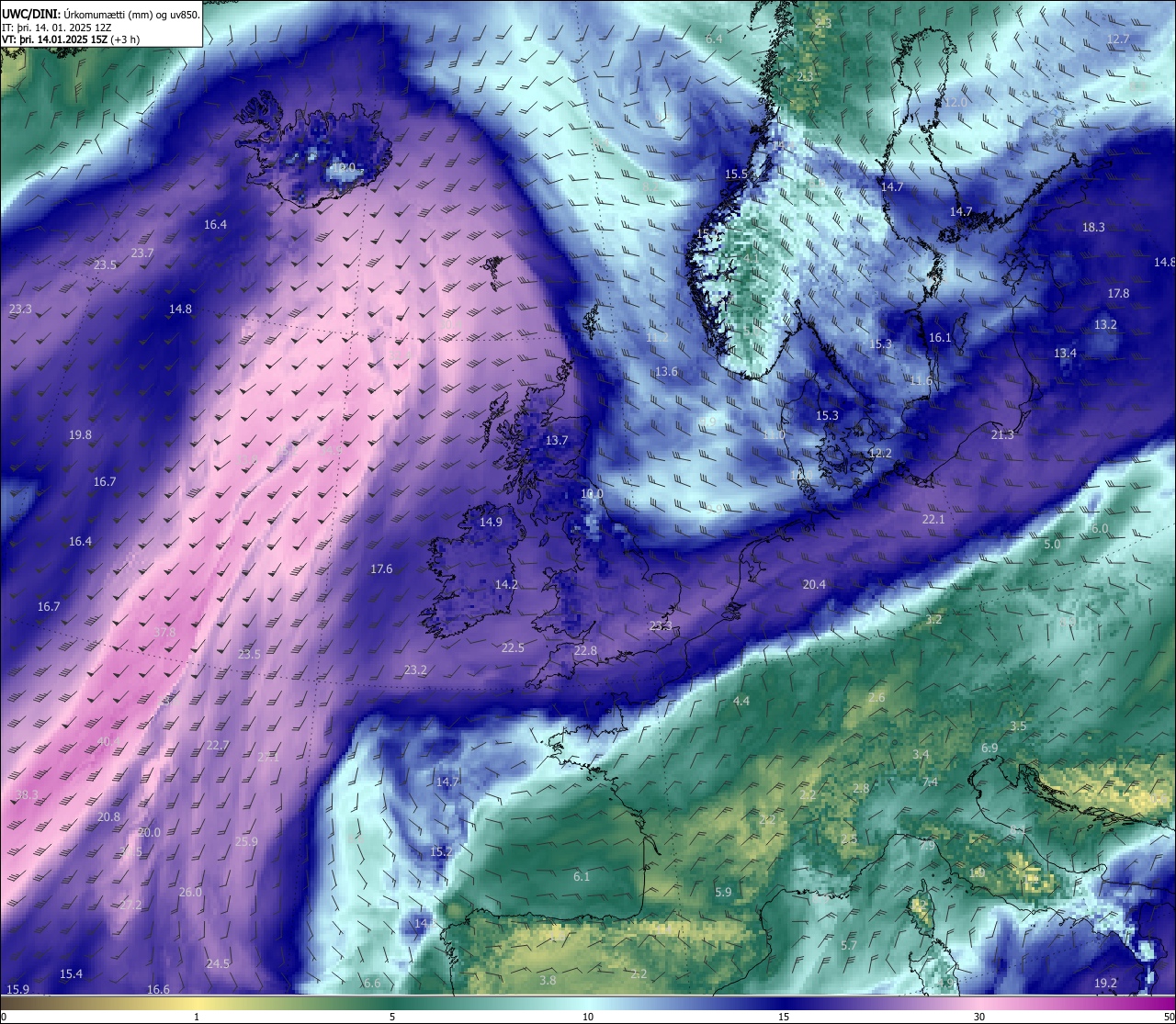Click the map value "38.3"
This screenshot has height=1024, width=1176.
pyautogui.click(x=28, y=795)
